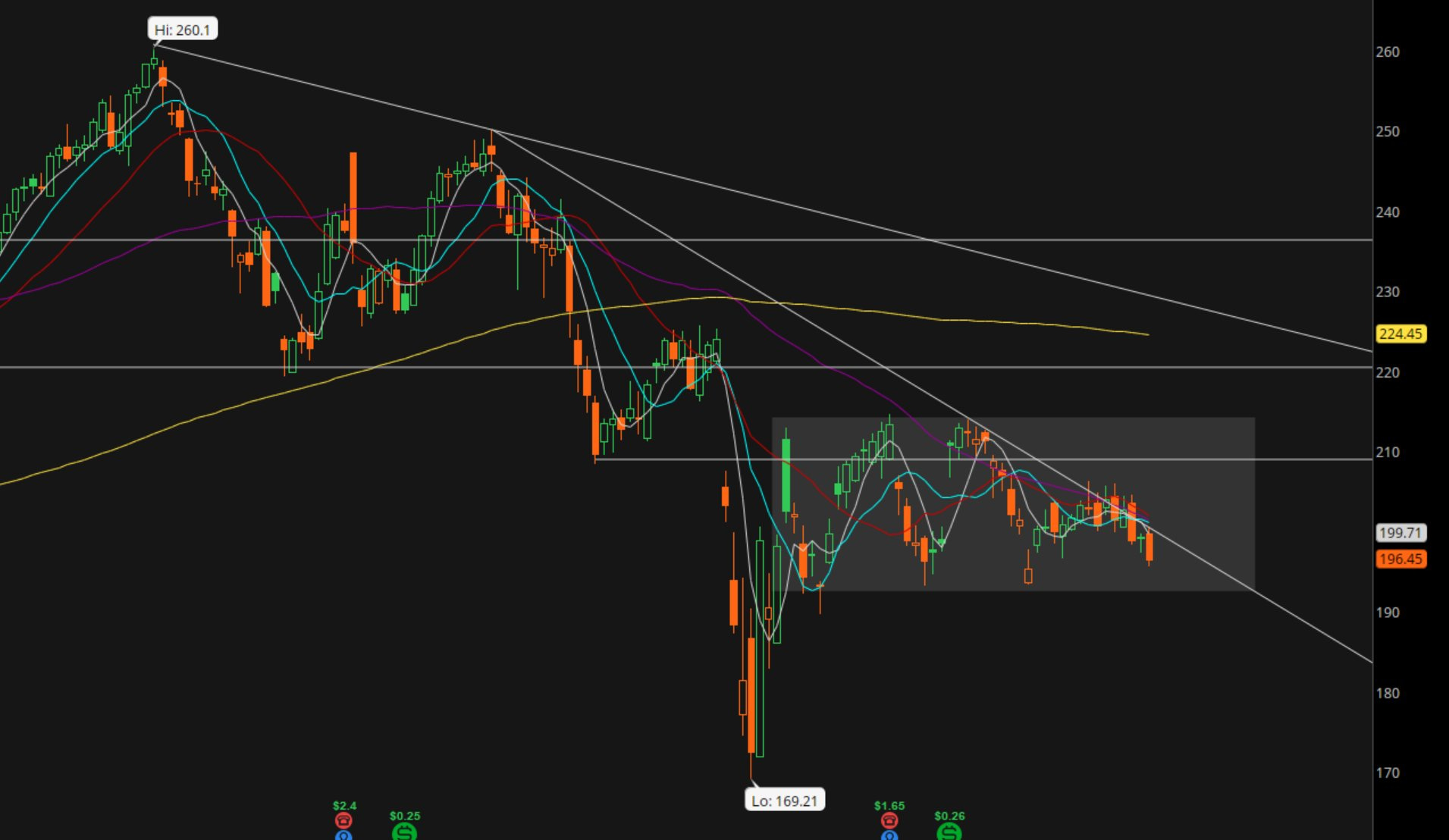Click the $1.65 earnings phone icon
The height and width of the screenshot is (840, 1449).
point(889,820)
